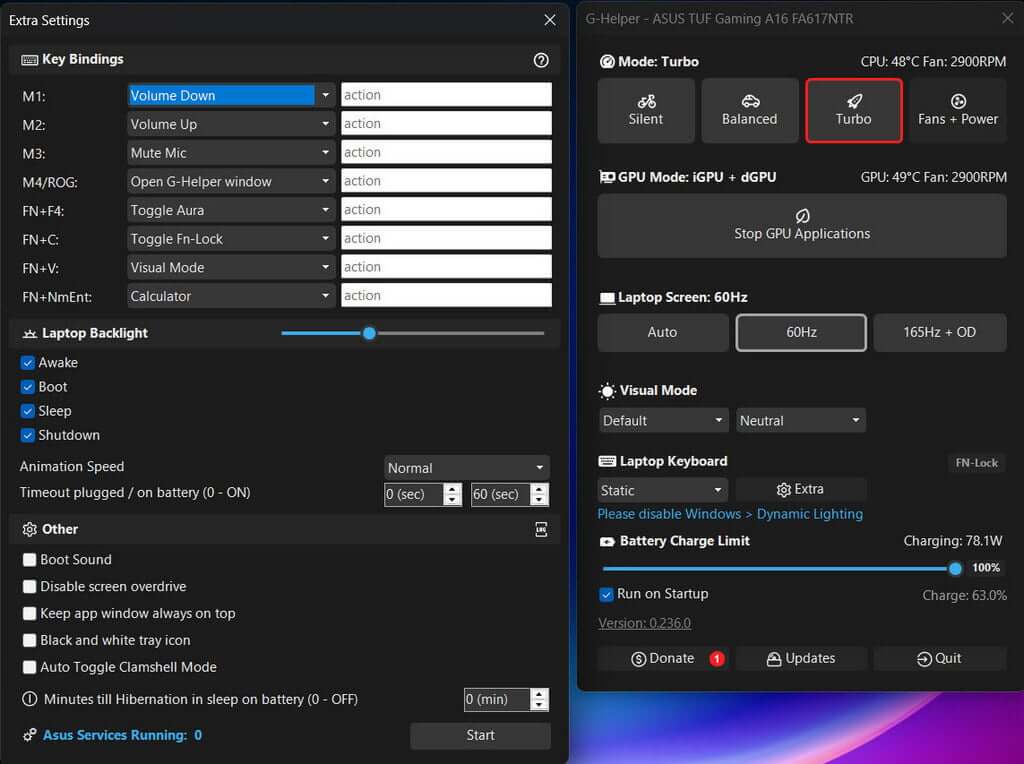Switch laptop screen to Auto
The height and width of the screenshot is (764, 1024).
[x=662, y=332]
